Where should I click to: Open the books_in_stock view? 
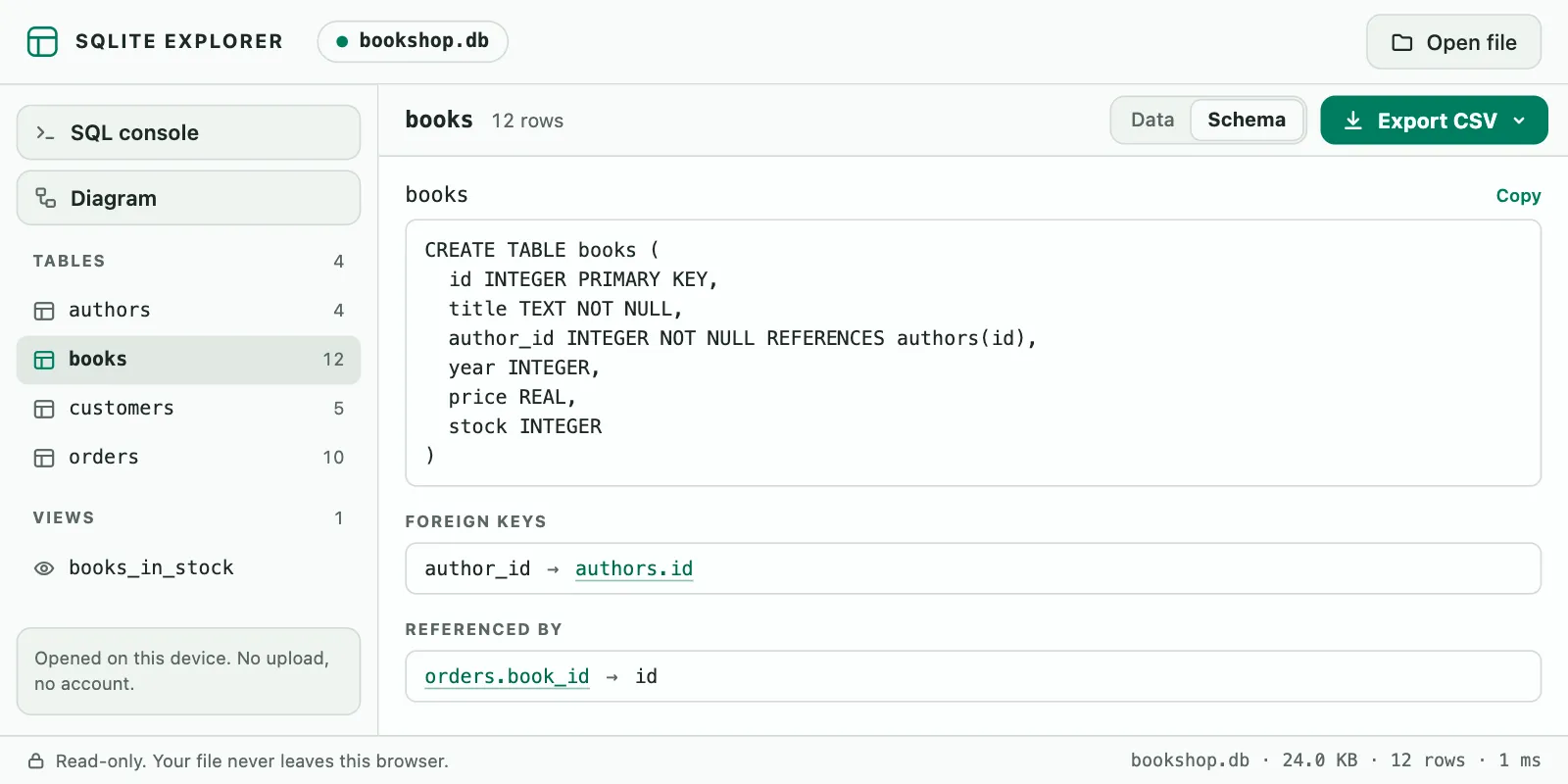click(188, 568)
